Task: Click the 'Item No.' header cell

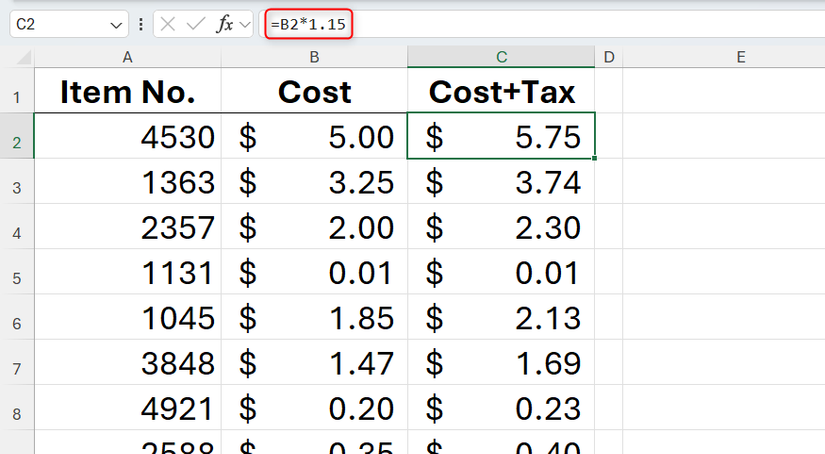Action: tap(128, 90)
